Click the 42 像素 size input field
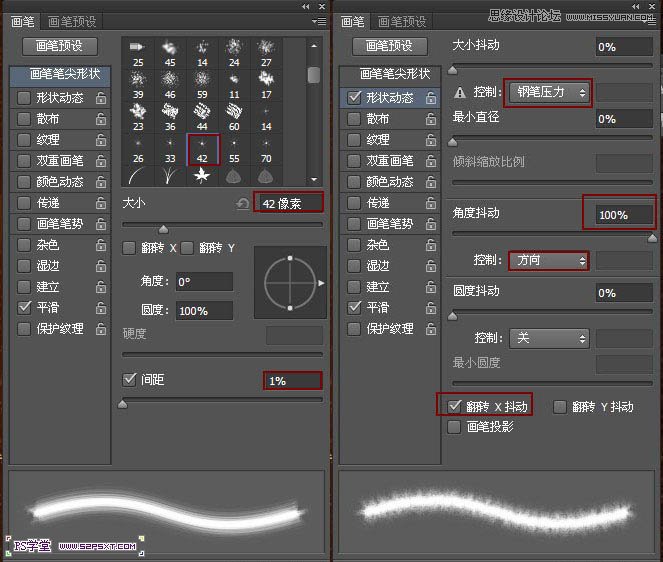The image size is (663, 562). (290, 203)
